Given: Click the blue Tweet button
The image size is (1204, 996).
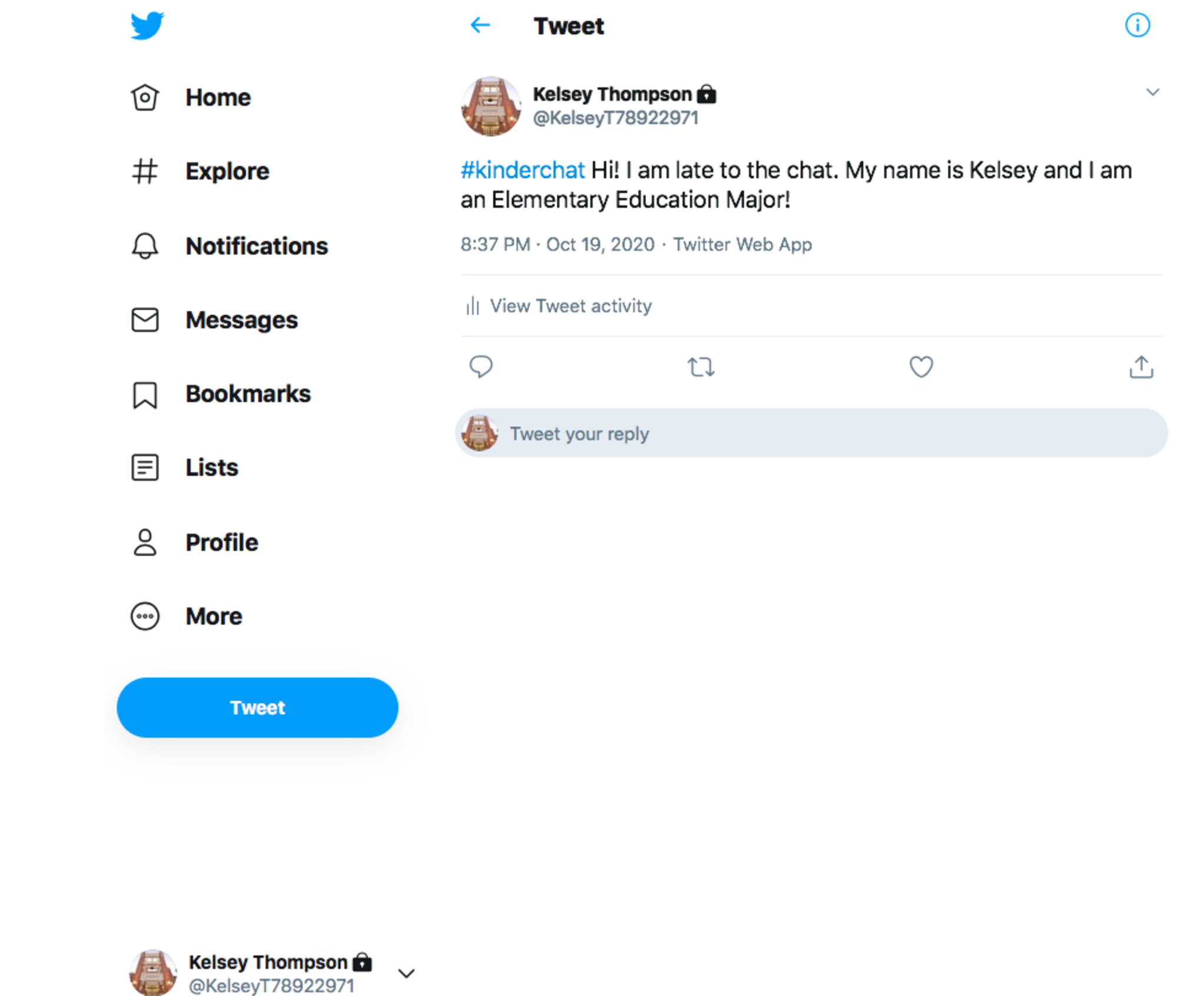Looking at the screenshot, I should (257, 707).
